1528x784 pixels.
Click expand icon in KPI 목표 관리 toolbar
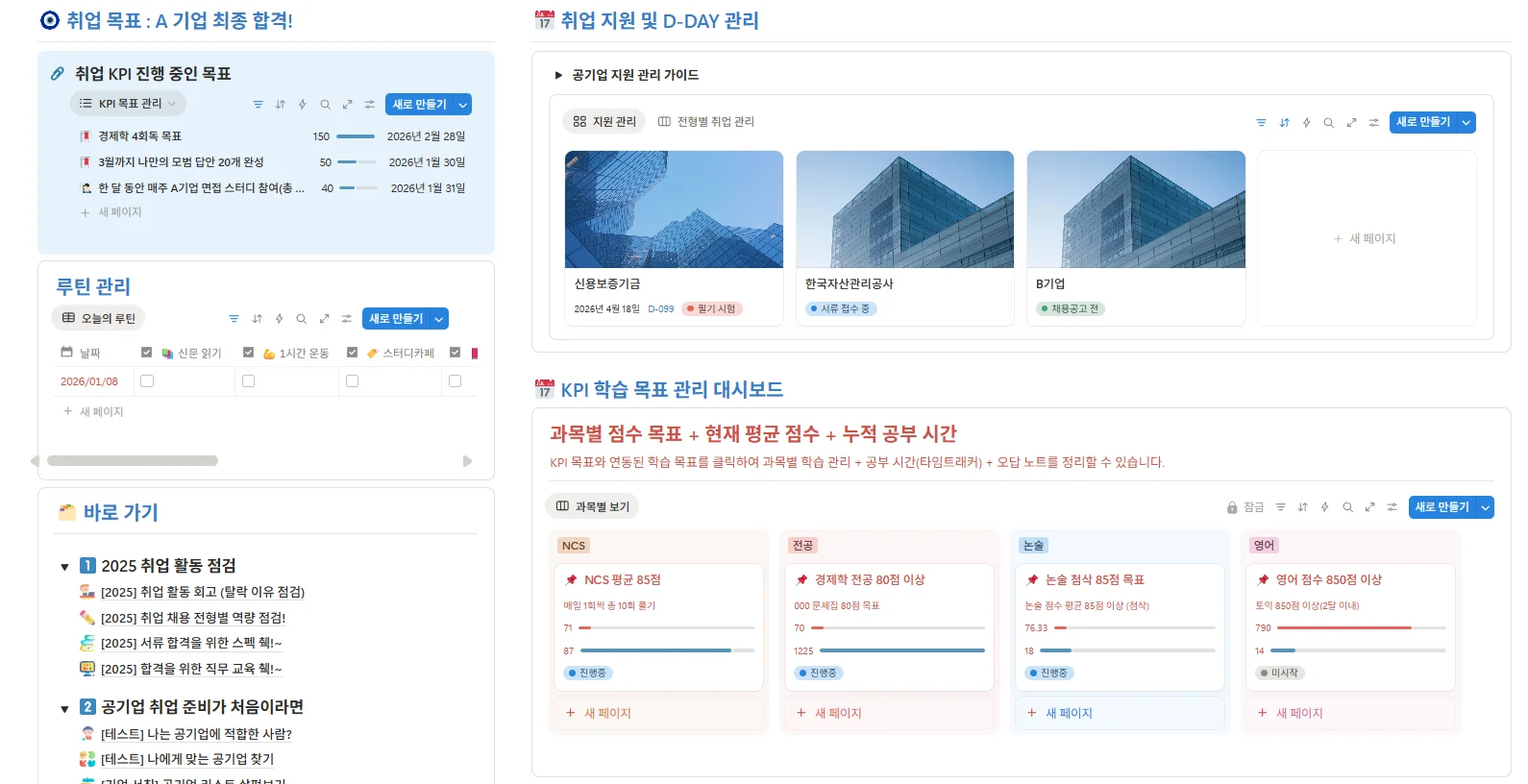click(x=347, y=105)
